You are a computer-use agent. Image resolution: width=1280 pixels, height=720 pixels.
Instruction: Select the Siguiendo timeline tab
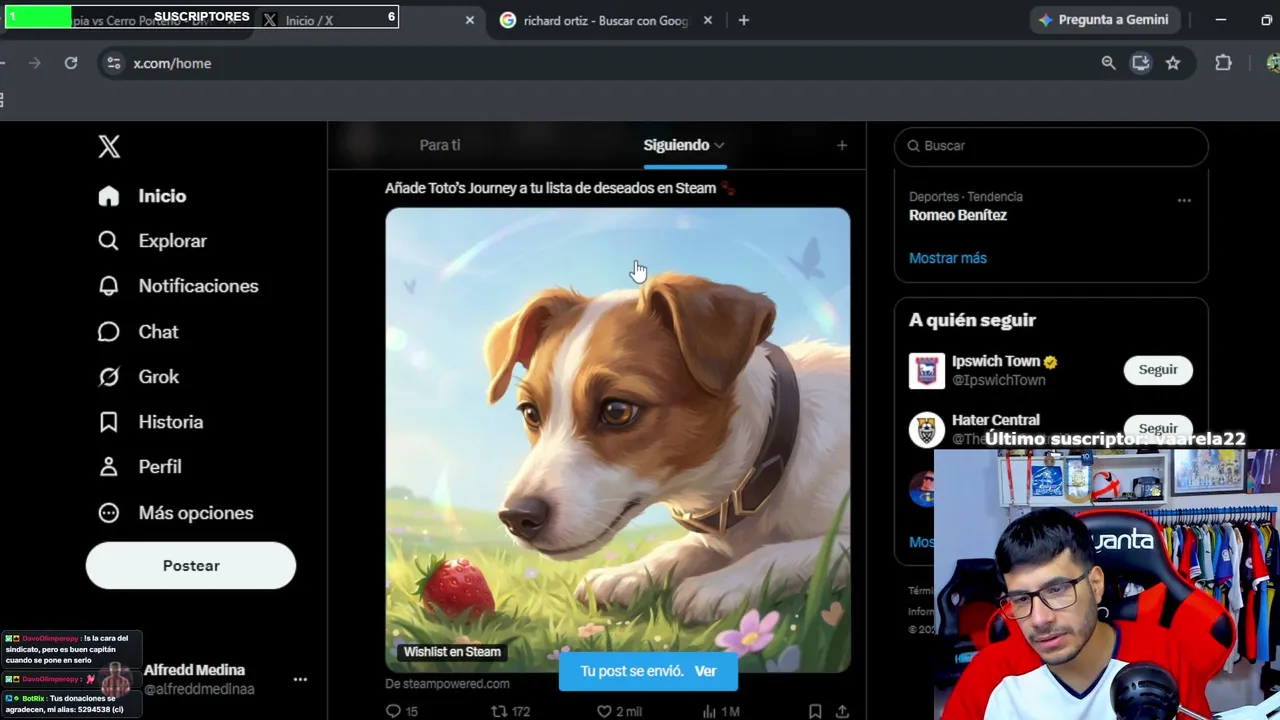(676, 145)
